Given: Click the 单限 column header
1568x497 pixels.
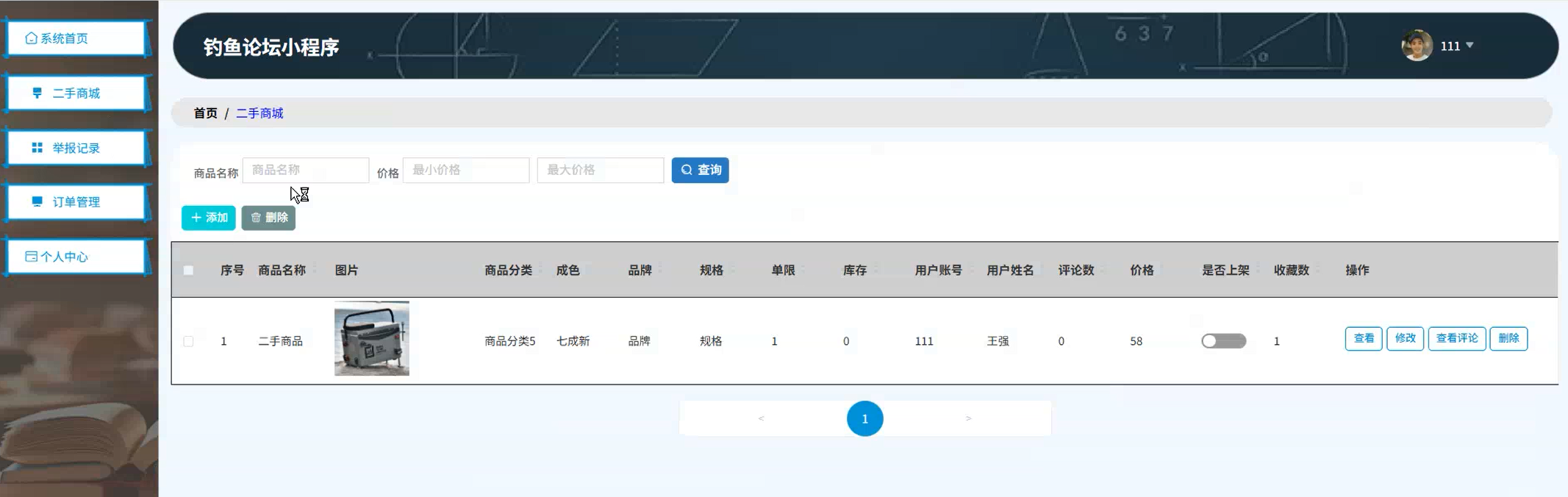Looking at the screenshot, I should click(784, 271).
